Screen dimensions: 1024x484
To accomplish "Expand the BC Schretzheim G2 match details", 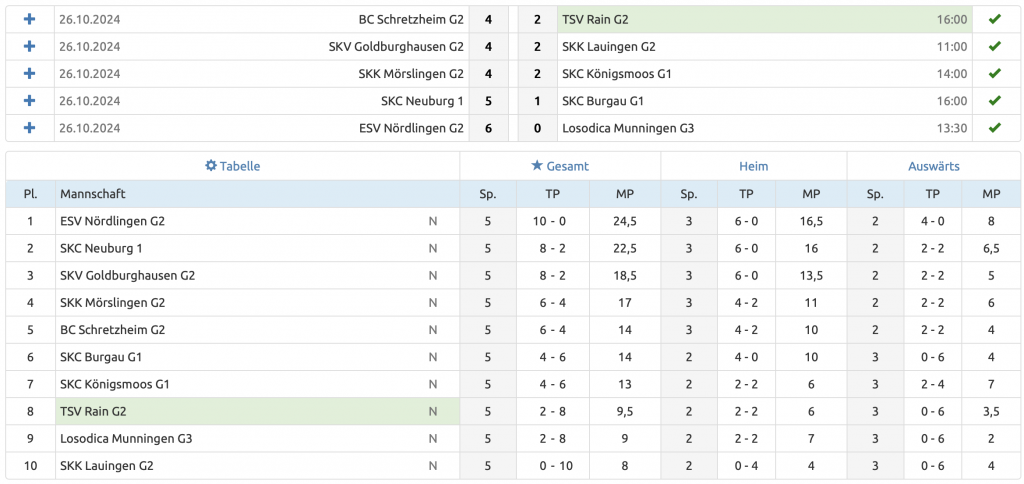I will [x=29, y=19].
